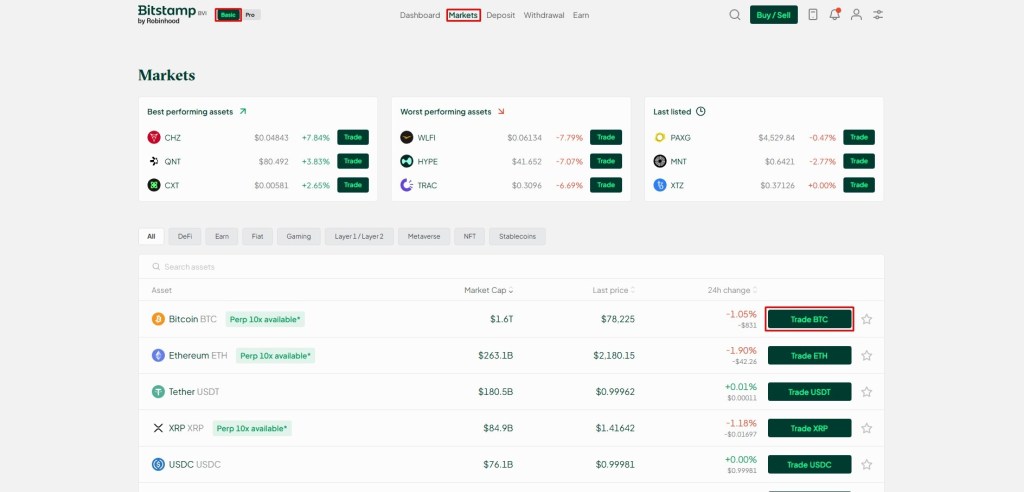The image size is (1024, 492).
Task: Click Trade button next to CHZ
Action: coord(353,137)
